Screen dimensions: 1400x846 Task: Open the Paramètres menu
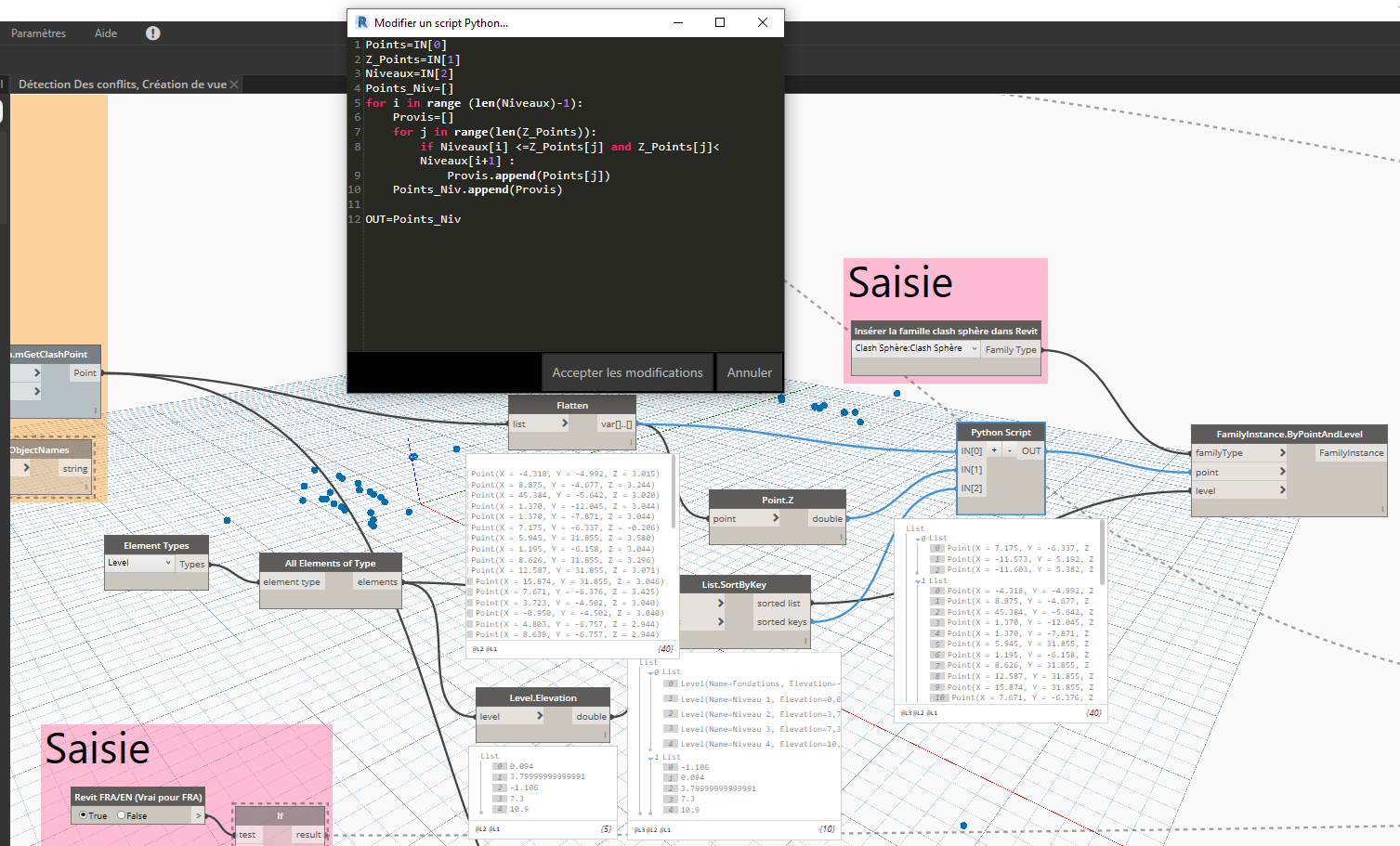pyautogui.click(x=38, y=33)
